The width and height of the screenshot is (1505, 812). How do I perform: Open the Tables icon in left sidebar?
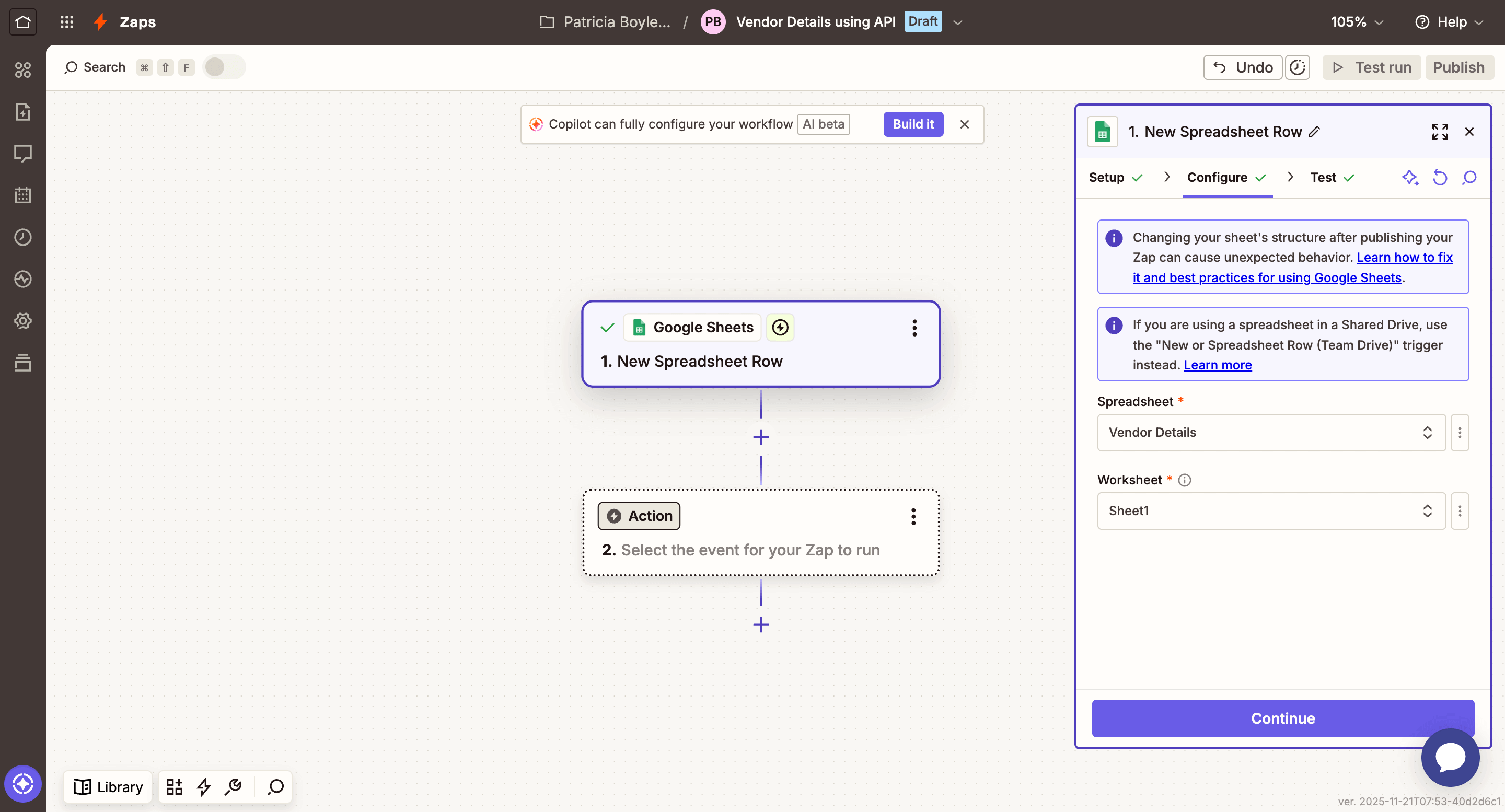[24, 362]
